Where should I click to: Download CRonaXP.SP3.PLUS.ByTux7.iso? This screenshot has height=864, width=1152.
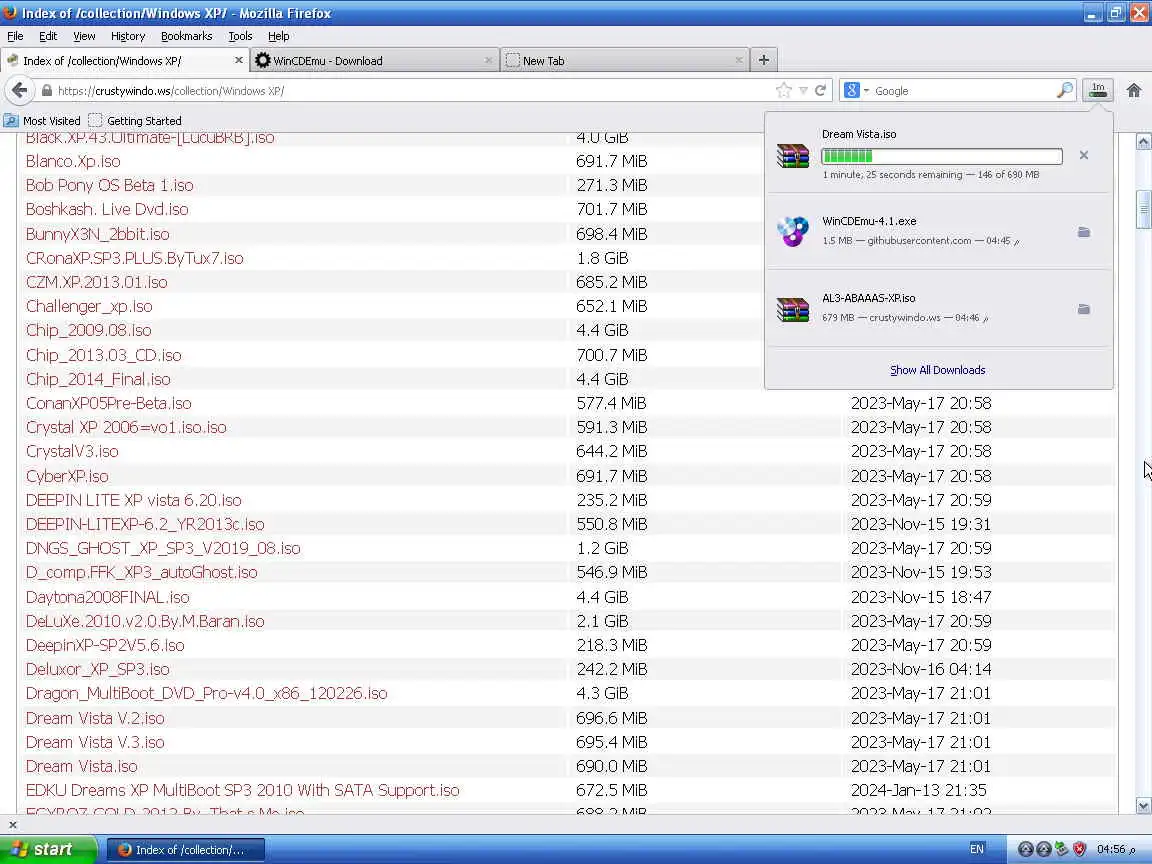pyautogui.click(x=134, y=258)
